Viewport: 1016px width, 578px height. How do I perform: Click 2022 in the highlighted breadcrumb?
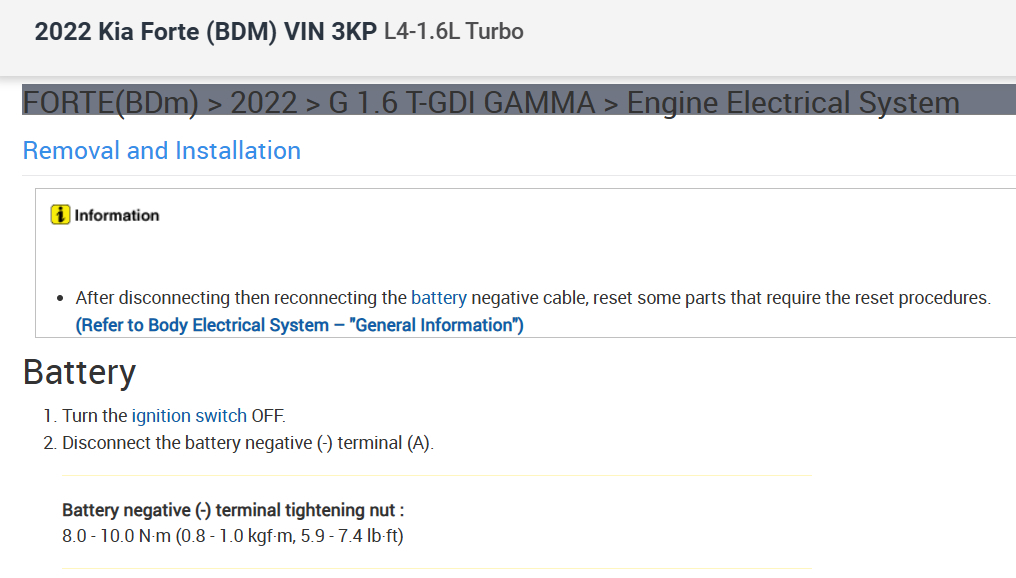(x=264, y=102)
